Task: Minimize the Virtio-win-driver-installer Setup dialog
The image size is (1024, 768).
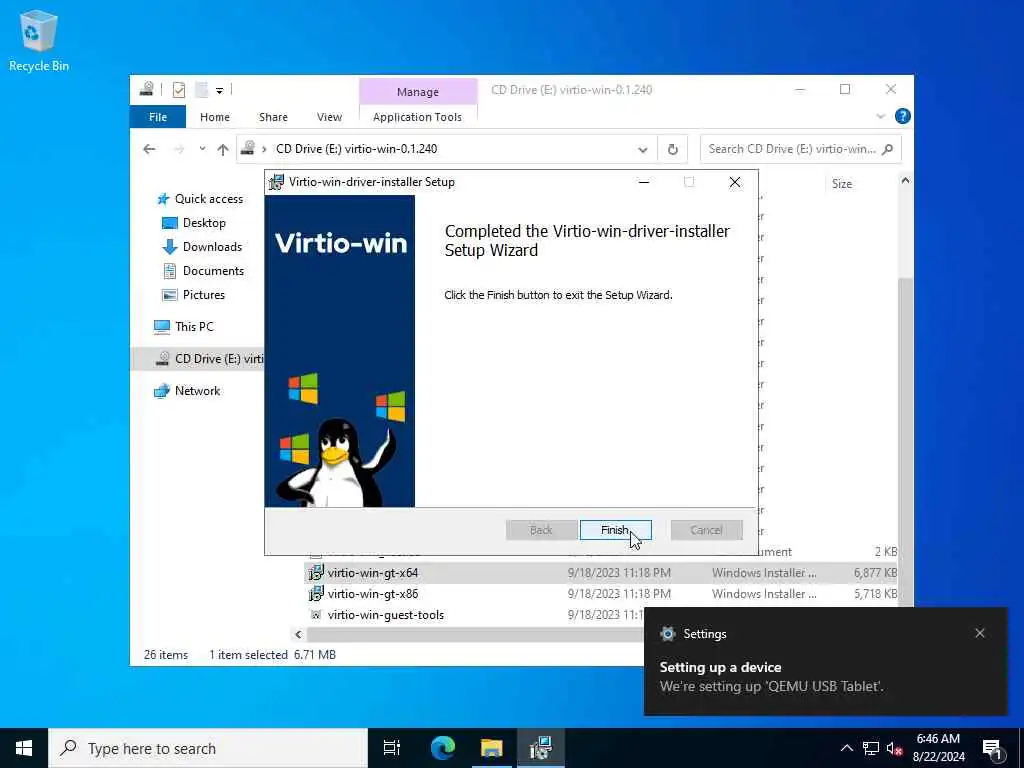Action: pyautogui.click(x=644, y=182)
